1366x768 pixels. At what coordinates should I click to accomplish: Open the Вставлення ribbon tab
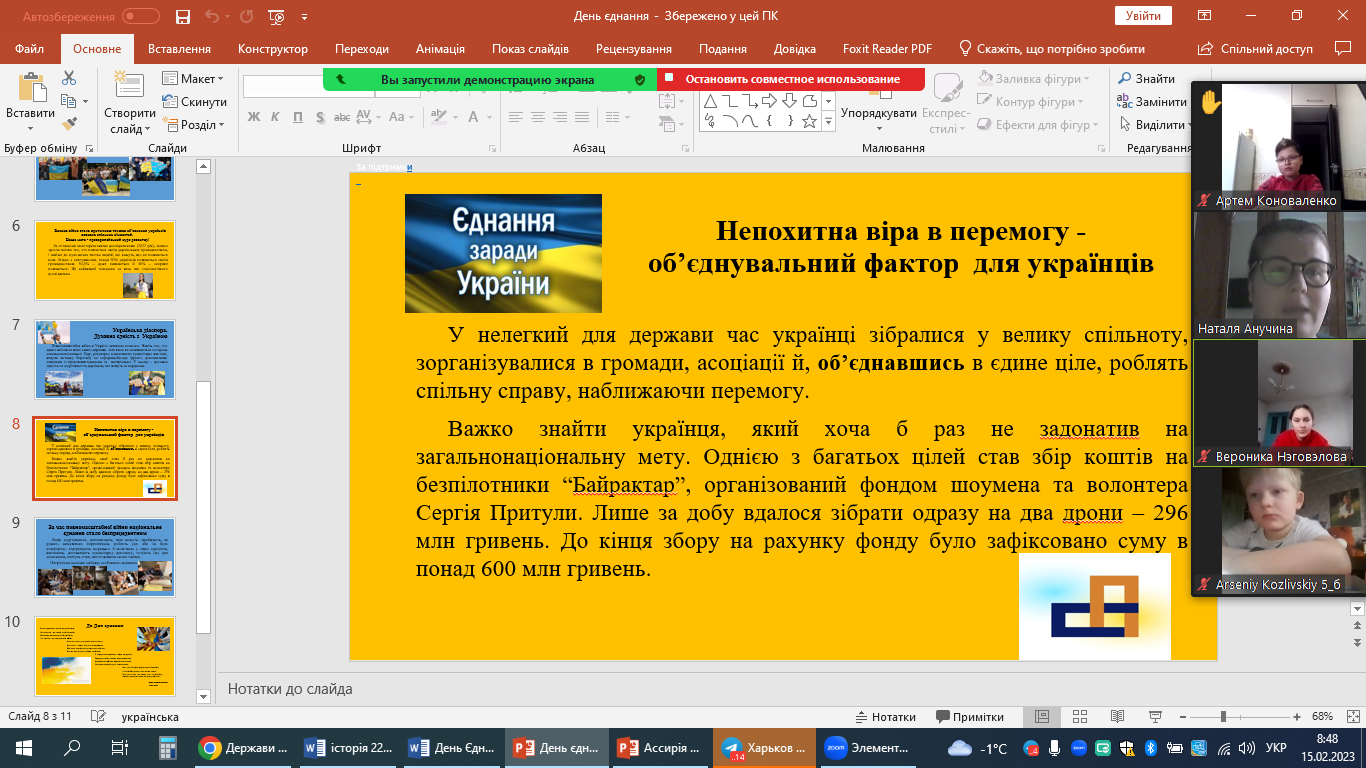click(x=179, y=49)
